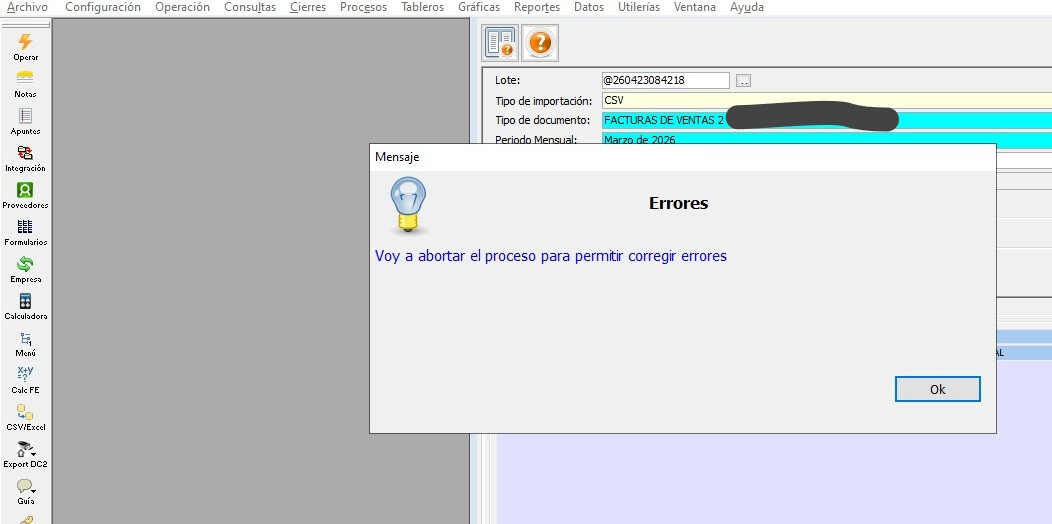Viewport: 1052px width, 524px height.
Task: Click the Lote browse ellipsis button
Action: (x=743, y=80)
